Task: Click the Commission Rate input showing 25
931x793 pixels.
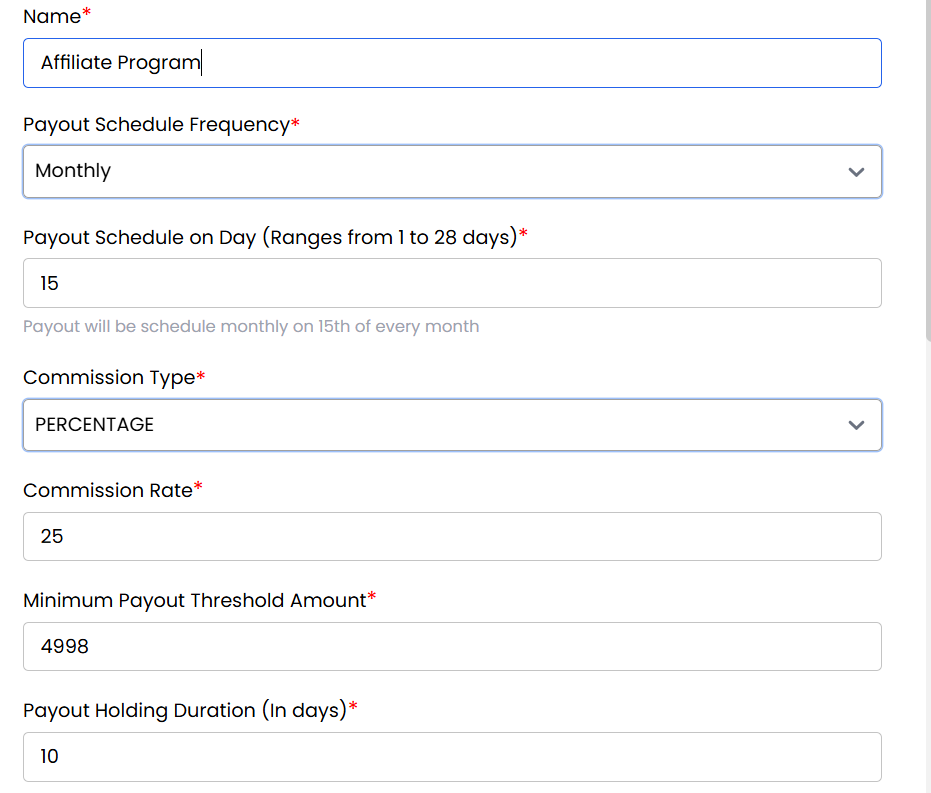Action: [x=452, y=537]
